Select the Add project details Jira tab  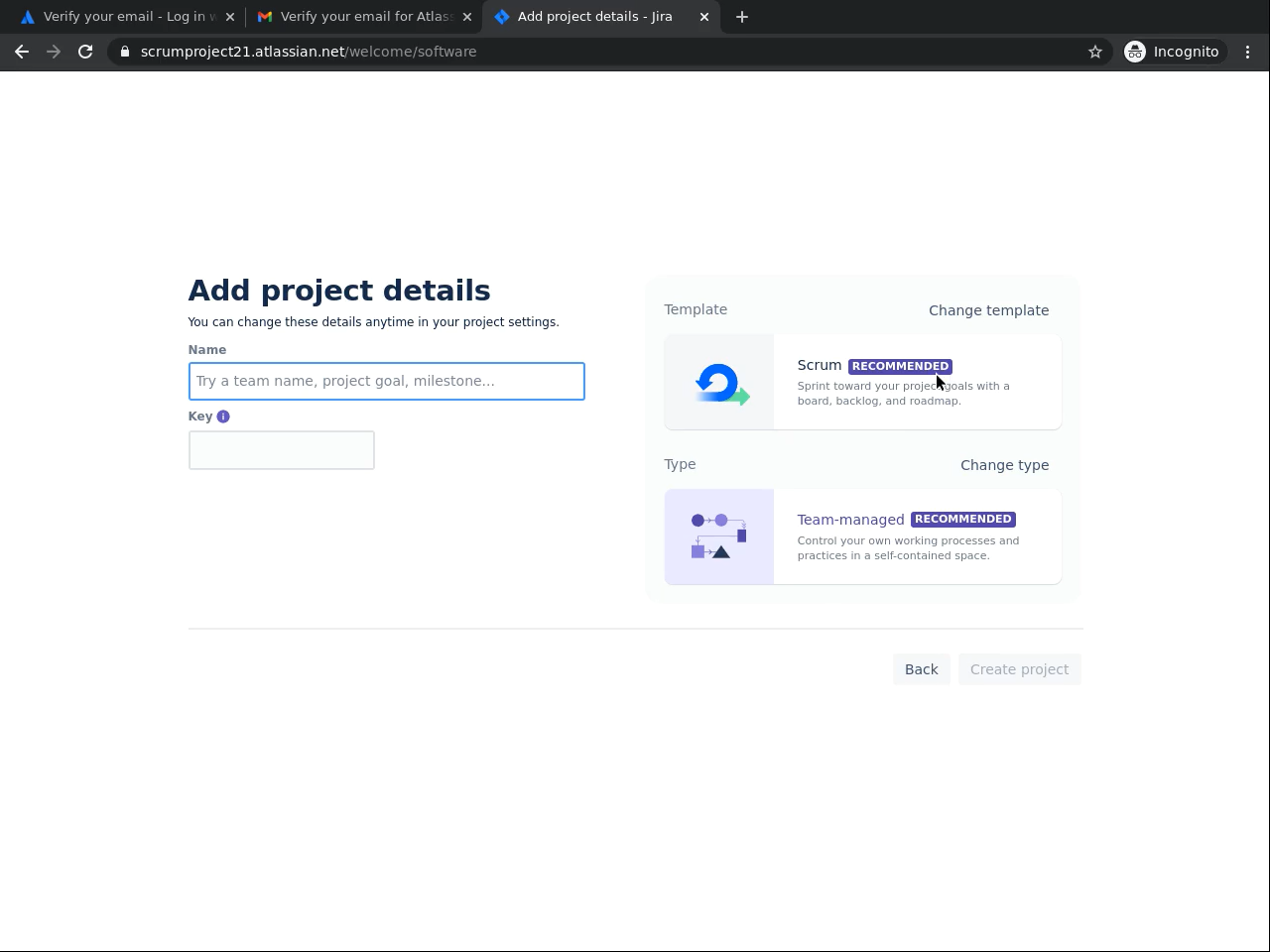pyautogui.click(x=600, y=17)
